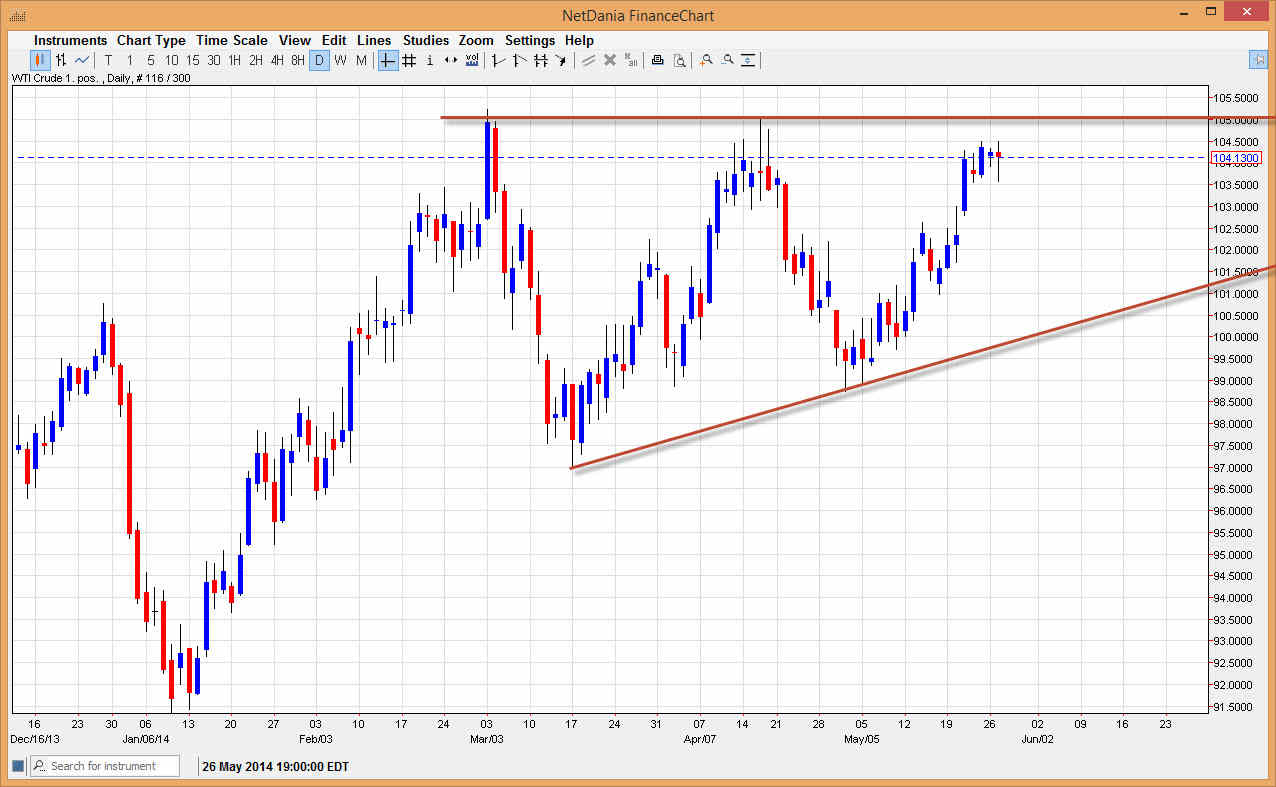Click the blue square status bar icon

tap(17, 766)
